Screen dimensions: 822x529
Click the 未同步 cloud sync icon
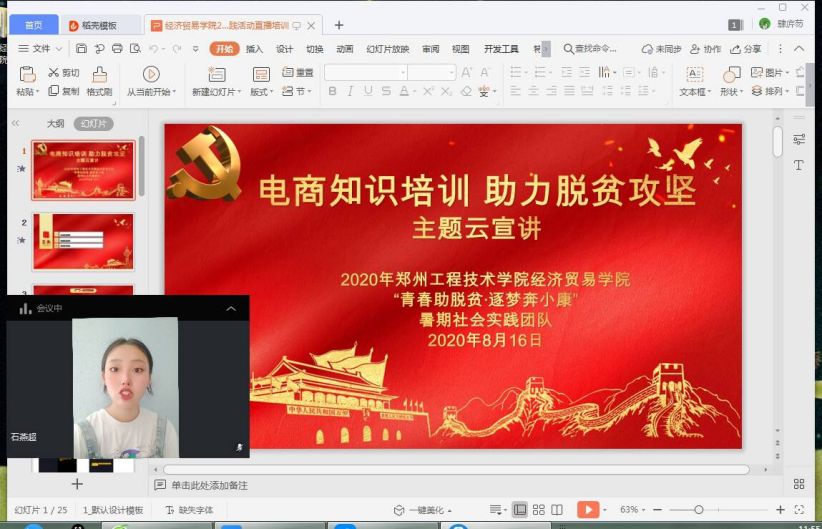point(647,49)
